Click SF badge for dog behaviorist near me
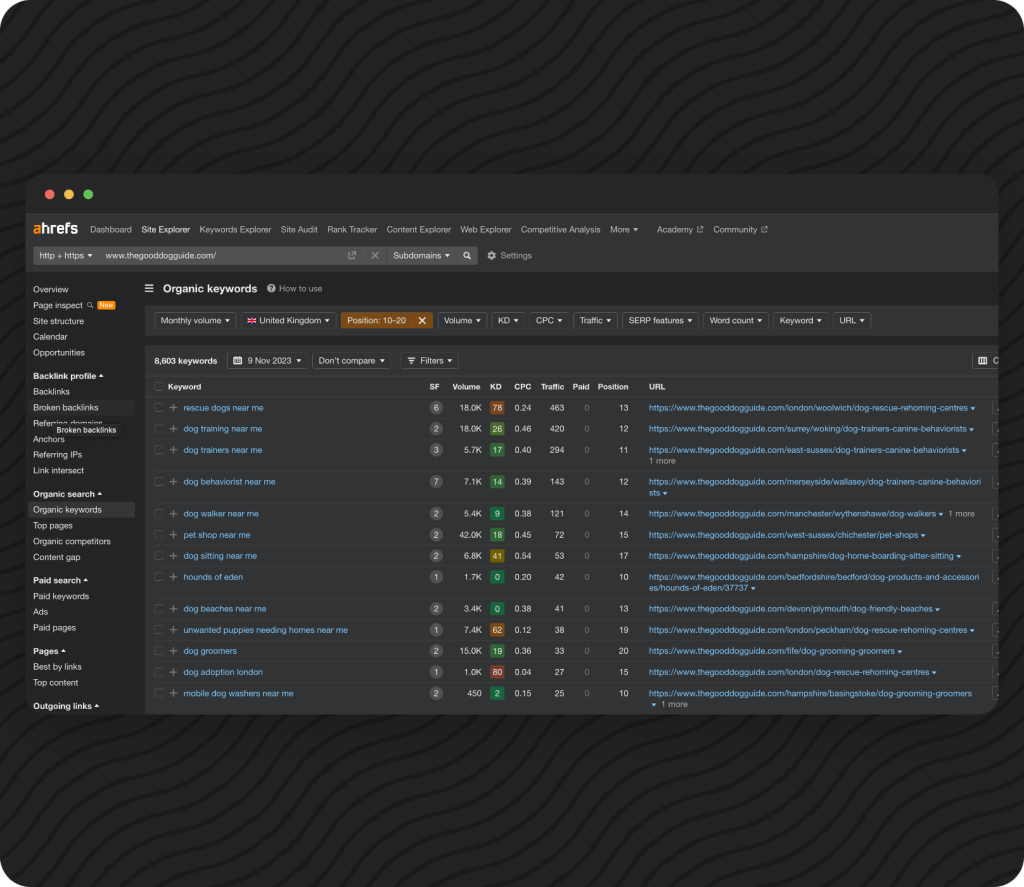This screenshot has height=887, width=1024. (x=436, y=481)
